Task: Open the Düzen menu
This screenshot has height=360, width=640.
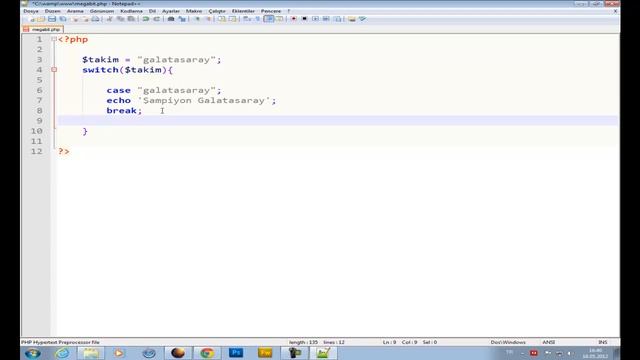Action: 53,11
